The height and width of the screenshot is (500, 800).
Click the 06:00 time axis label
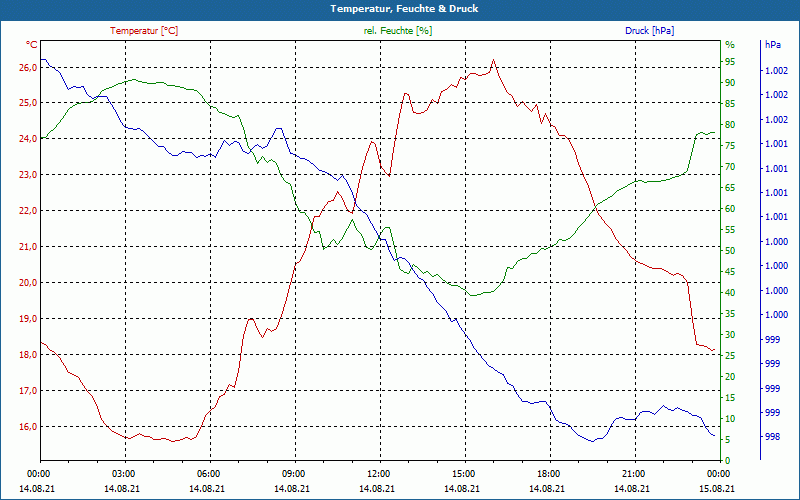(x=207, y=474)
